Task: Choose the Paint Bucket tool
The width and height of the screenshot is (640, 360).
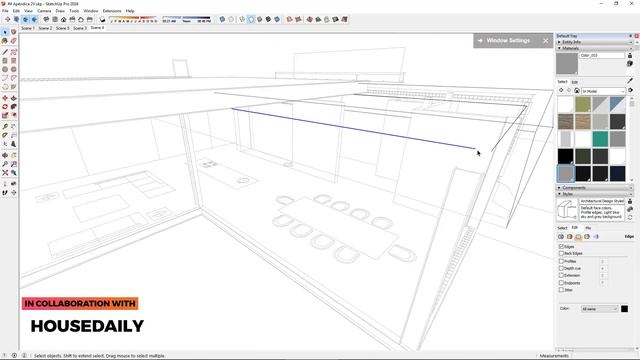Action: [5, 41]
